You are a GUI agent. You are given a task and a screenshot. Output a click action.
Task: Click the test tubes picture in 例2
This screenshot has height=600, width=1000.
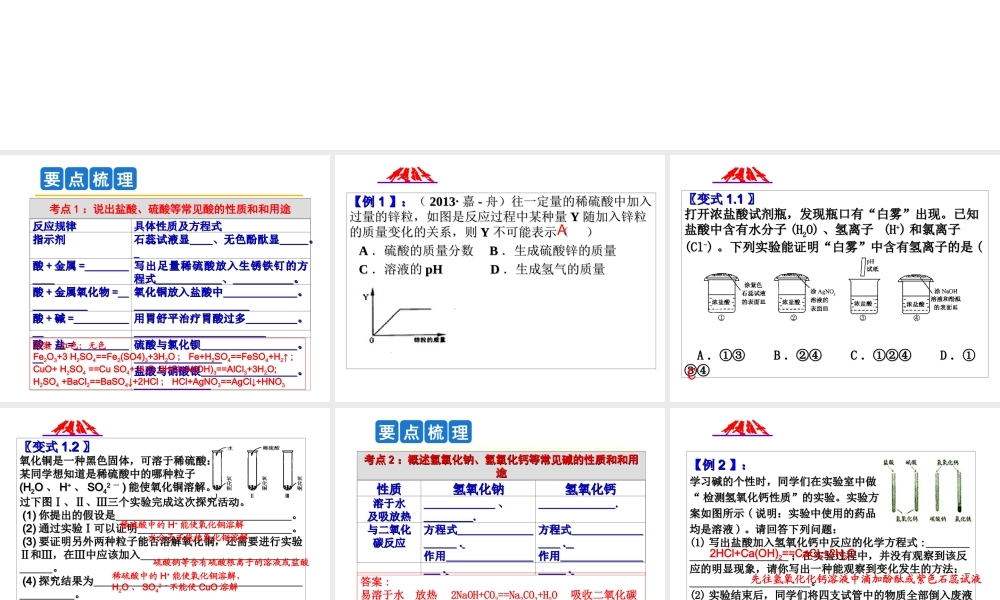pos(927,491)
